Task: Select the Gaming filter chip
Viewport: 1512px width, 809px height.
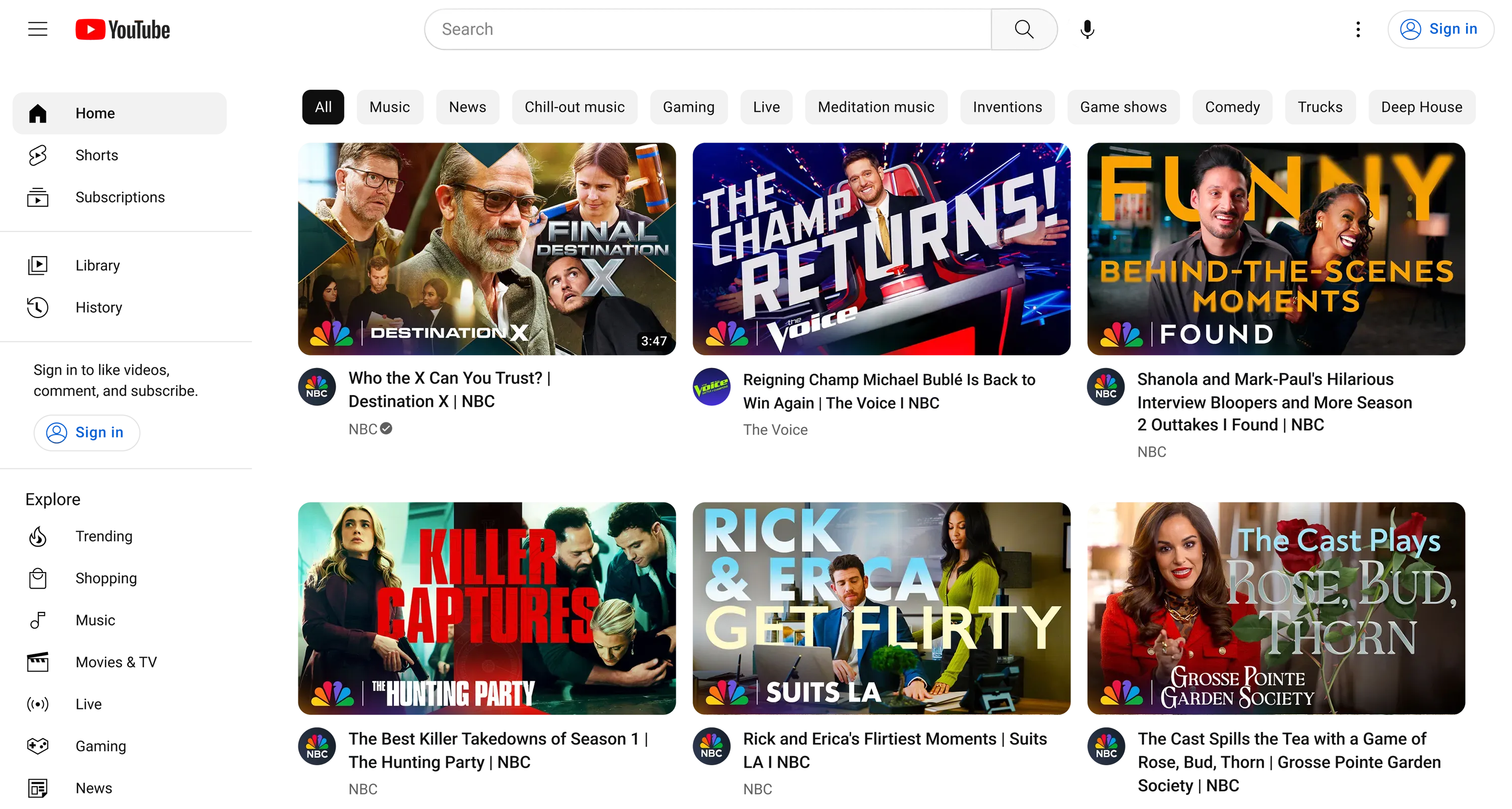Action: pyautogui.click(x=688, y=107)
